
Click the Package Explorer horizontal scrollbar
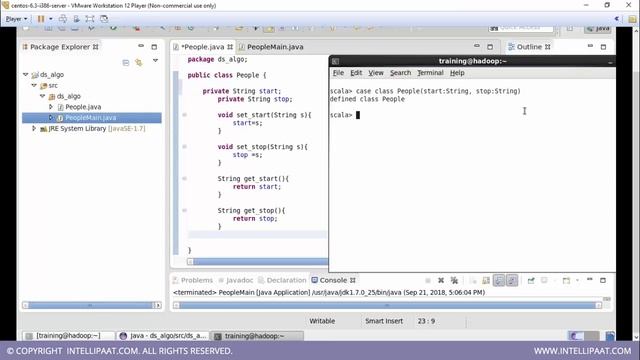click(91, 305)
